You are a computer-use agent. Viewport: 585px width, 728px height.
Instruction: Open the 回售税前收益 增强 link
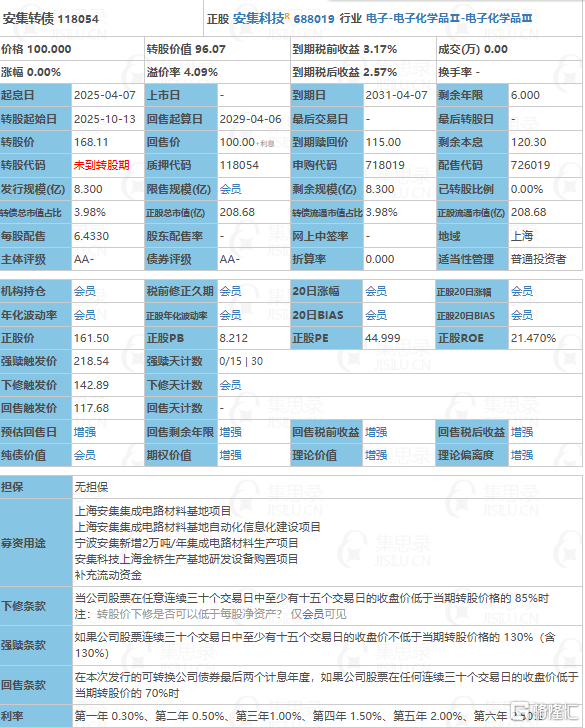(x=376, y=432)
